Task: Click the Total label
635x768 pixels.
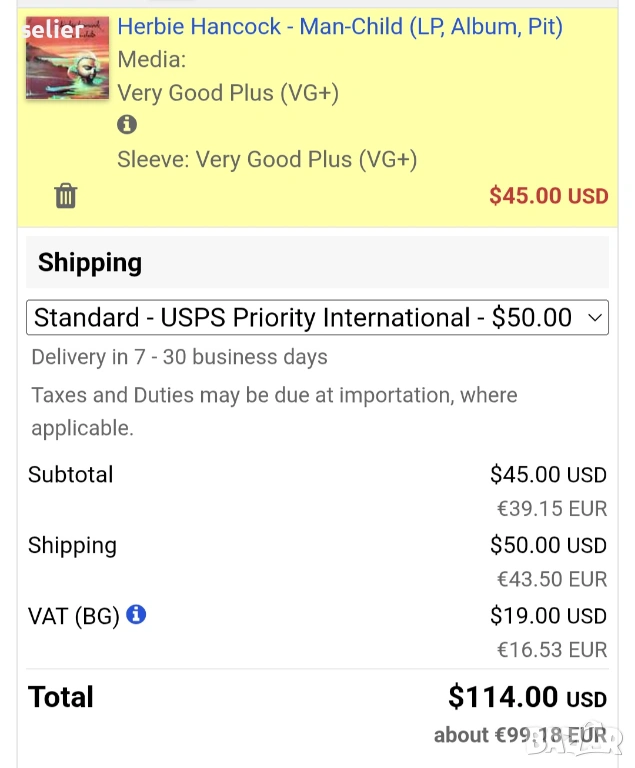Action: tap(61, 697)
